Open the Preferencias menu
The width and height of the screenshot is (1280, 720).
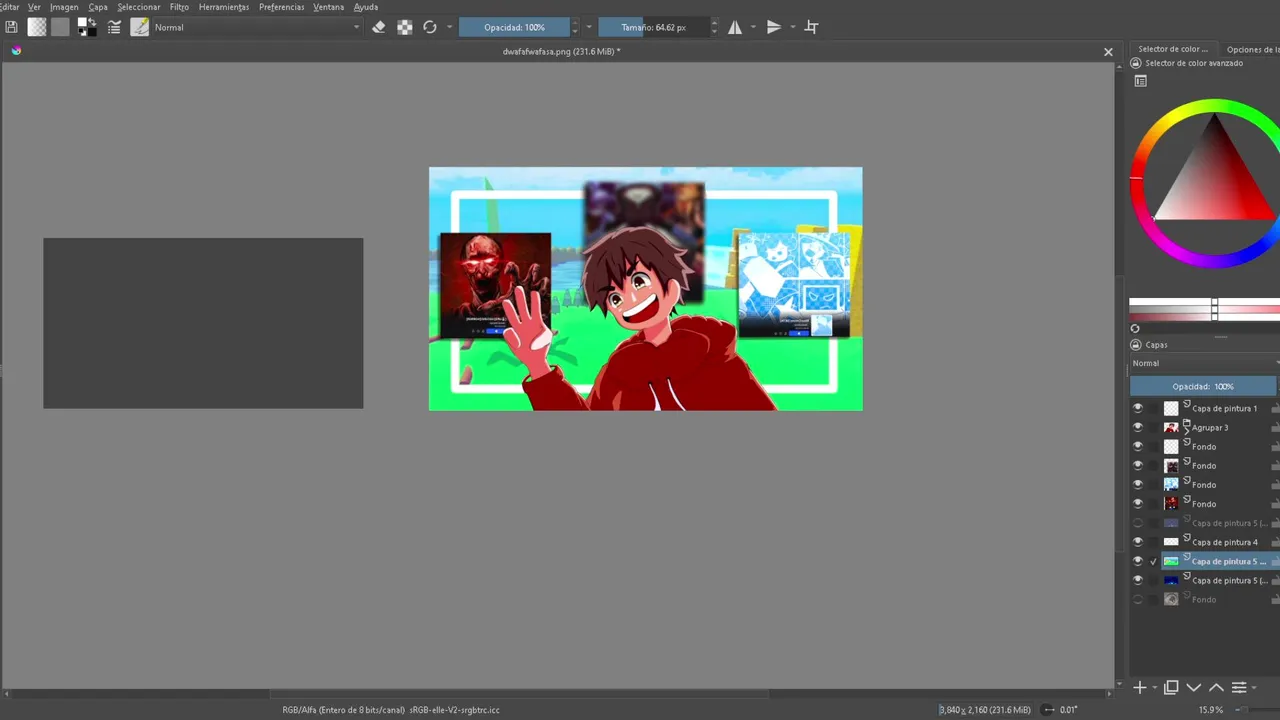pos(282,7)
